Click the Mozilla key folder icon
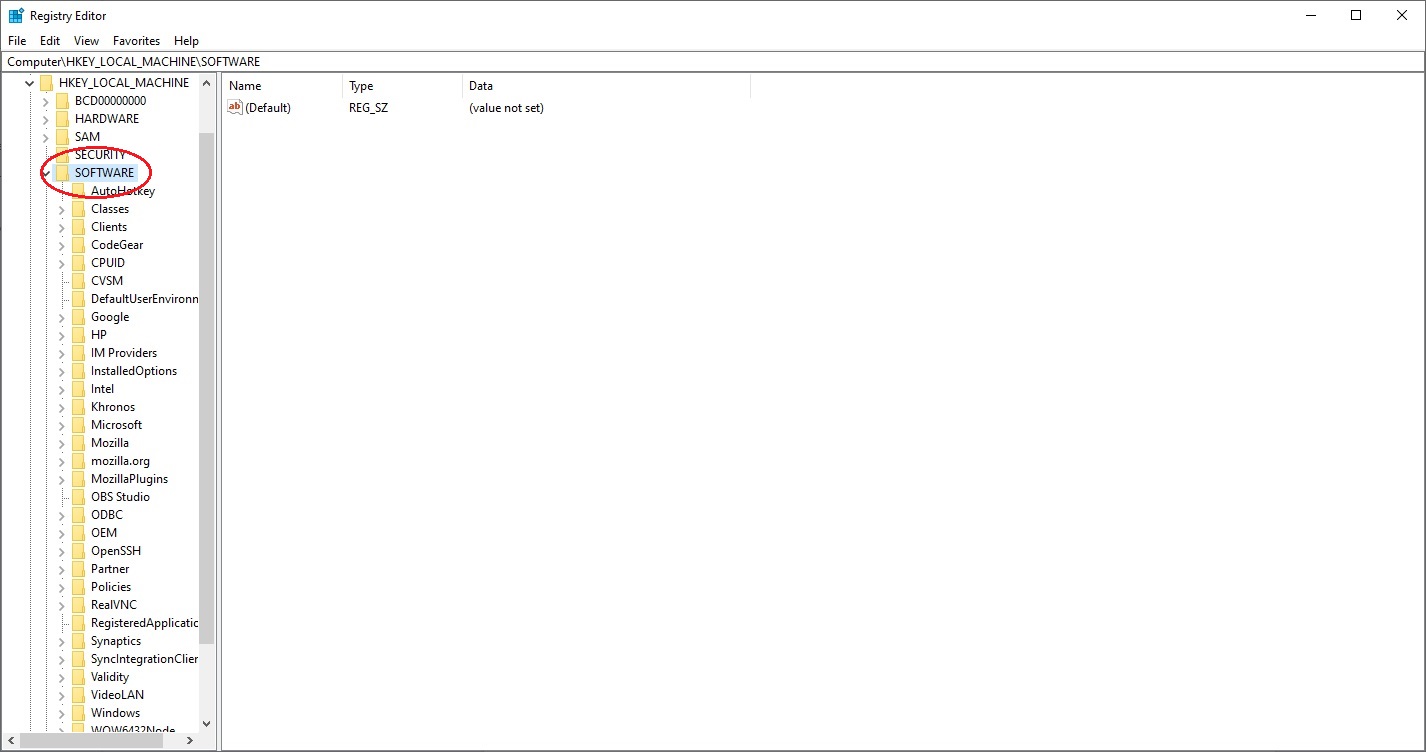Viewport: 1426px width, 752px height. (78, 443)
